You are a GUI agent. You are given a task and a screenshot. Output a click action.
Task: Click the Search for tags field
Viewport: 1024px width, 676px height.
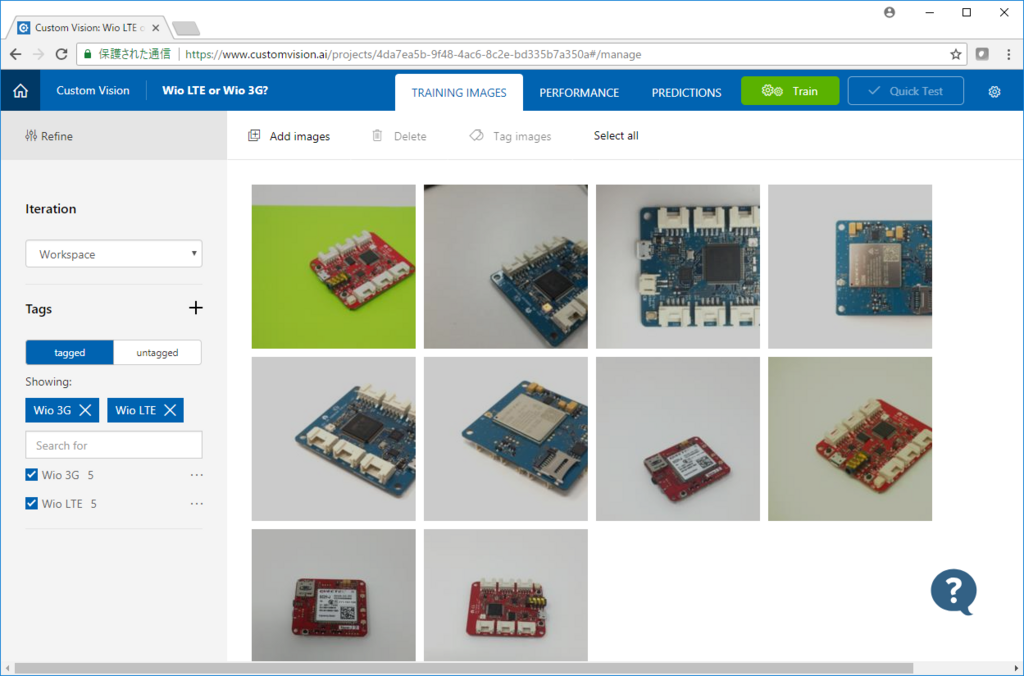pos(114,445)
